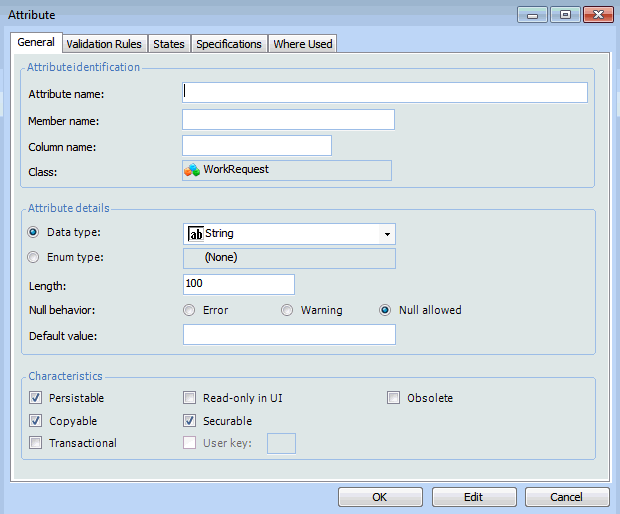Screen dimensions: 620x514
Task: Click the WorkRequest class icon
Action: click(192, 170)
